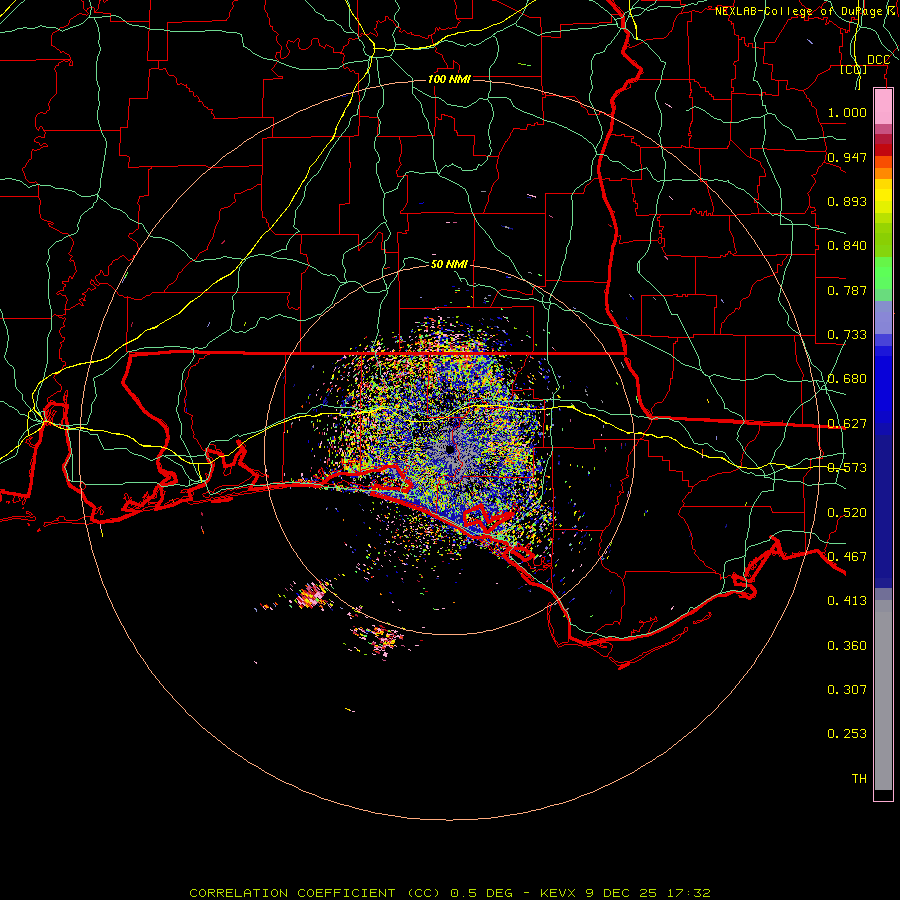Click the NEXLAB-College of DuPage credit text

(807, 11)
